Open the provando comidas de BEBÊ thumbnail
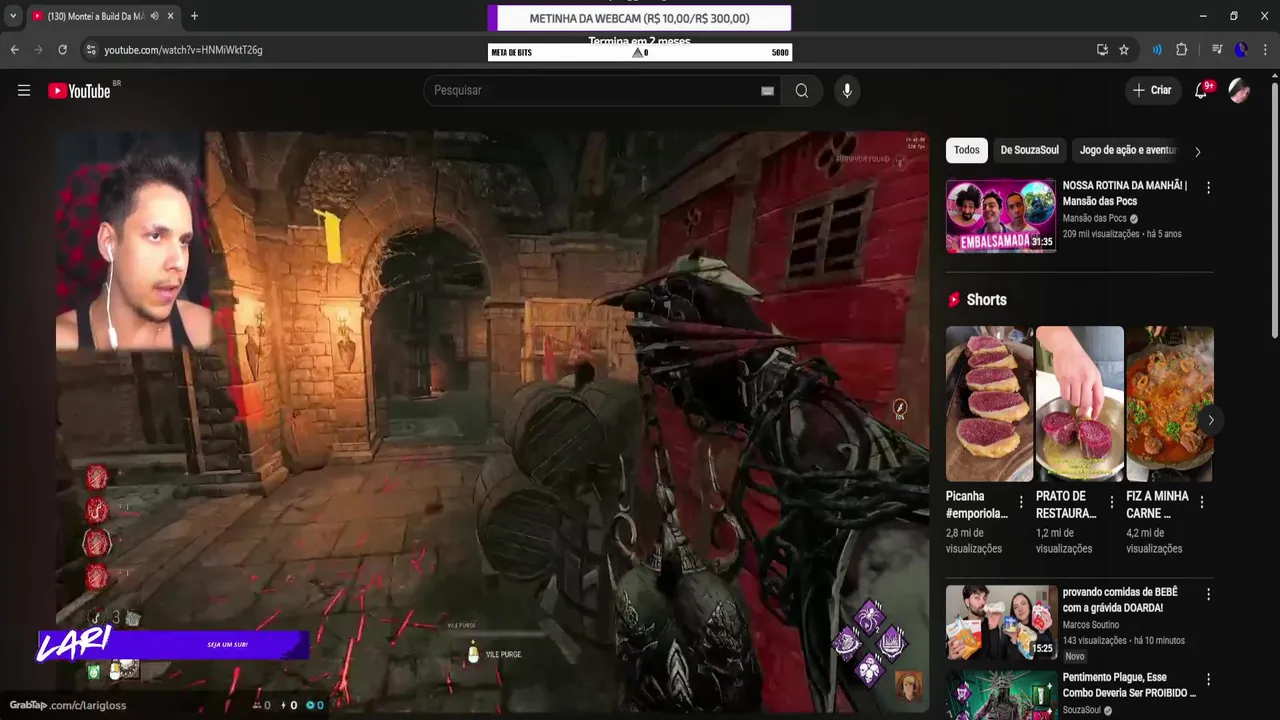1280x720 pixels. click(x=1001, y=622)
